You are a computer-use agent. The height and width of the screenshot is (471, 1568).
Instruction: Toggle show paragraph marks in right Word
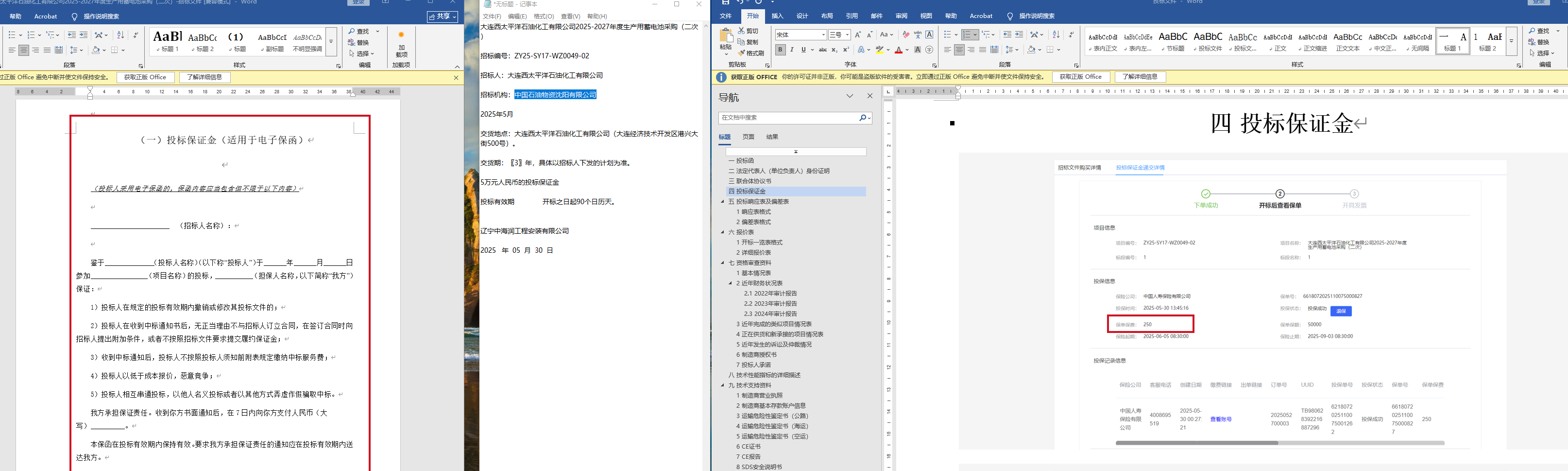[x=1071, y=35]
